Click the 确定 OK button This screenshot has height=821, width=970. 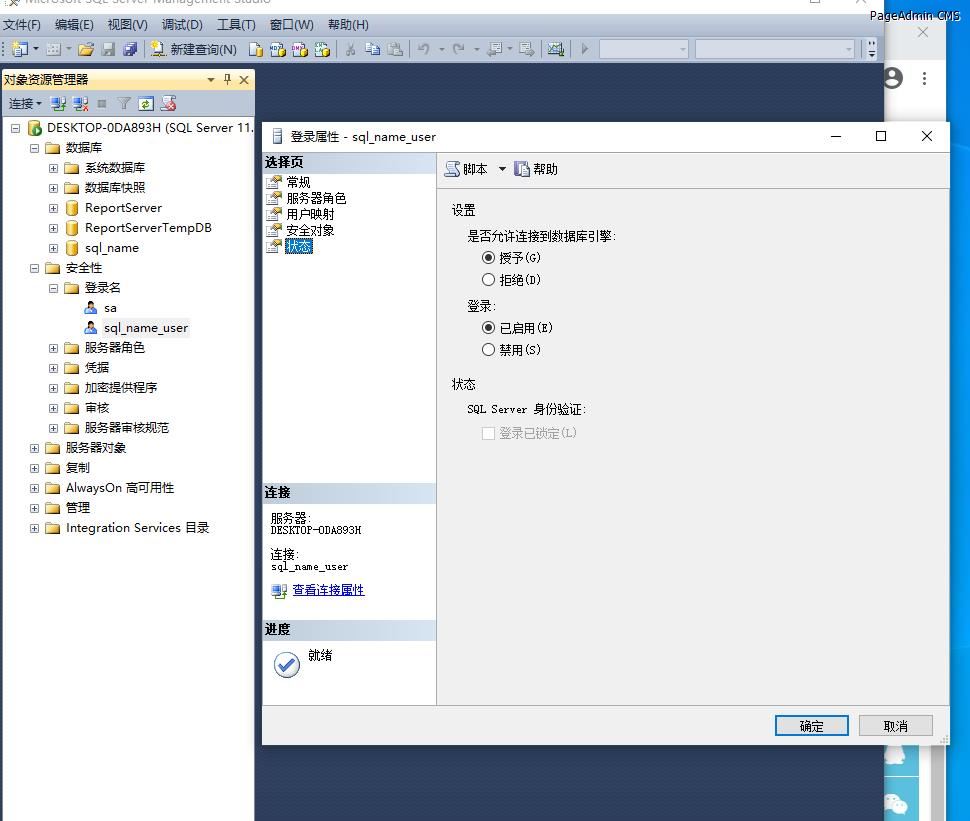[x=811, y=726]
